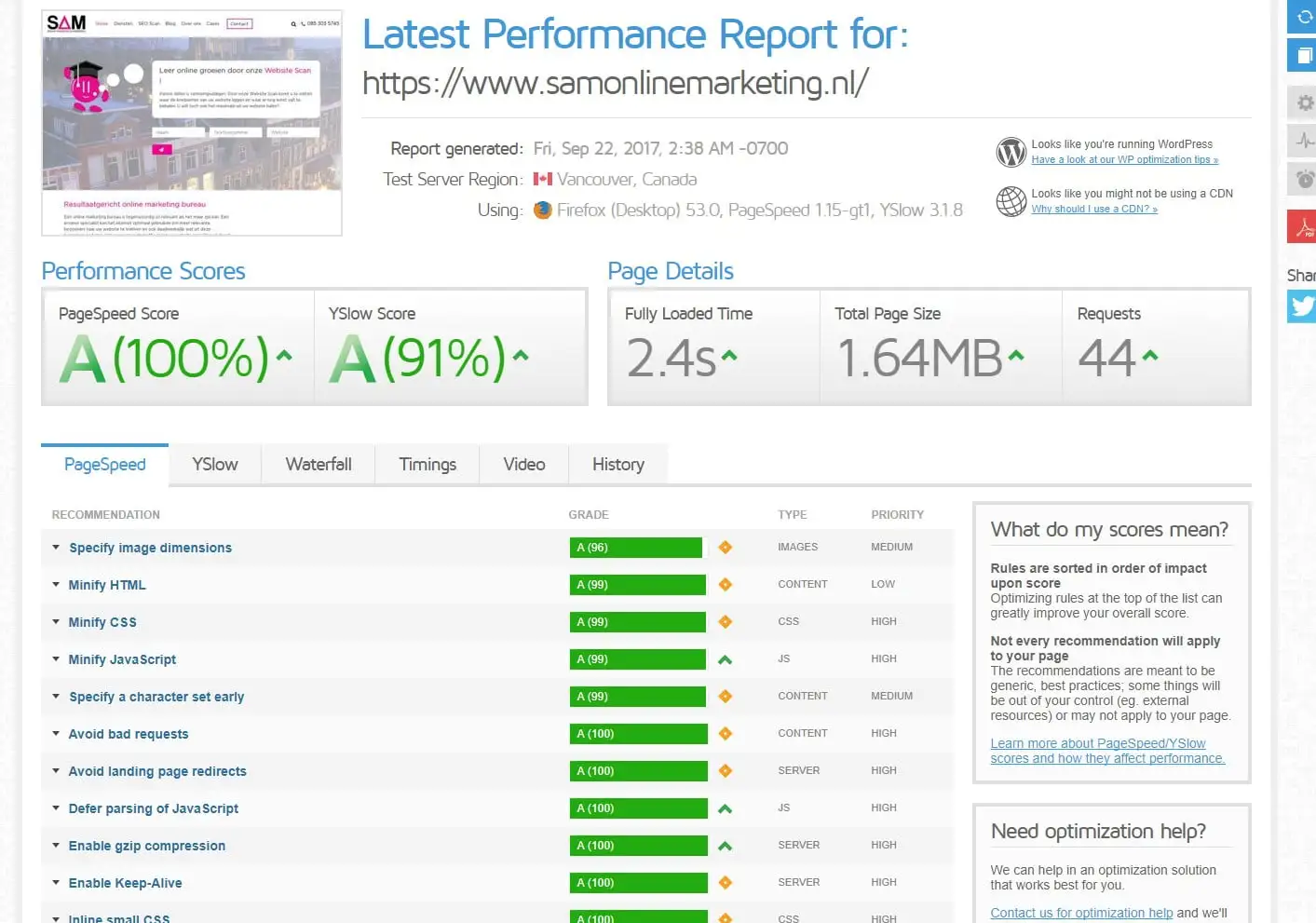Open 'Why should I use a CDN?' link

pos(1094,210)
